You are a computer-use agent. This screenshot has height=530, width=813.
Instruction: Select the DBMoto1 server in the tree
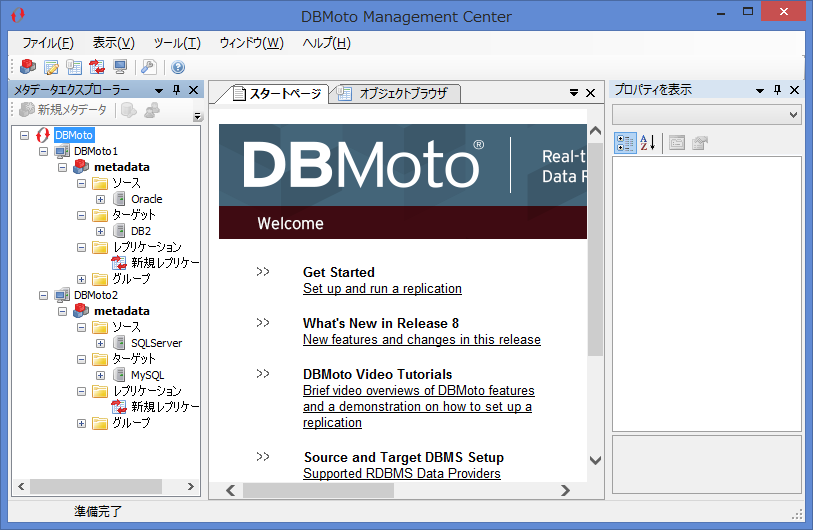point(96,151)
